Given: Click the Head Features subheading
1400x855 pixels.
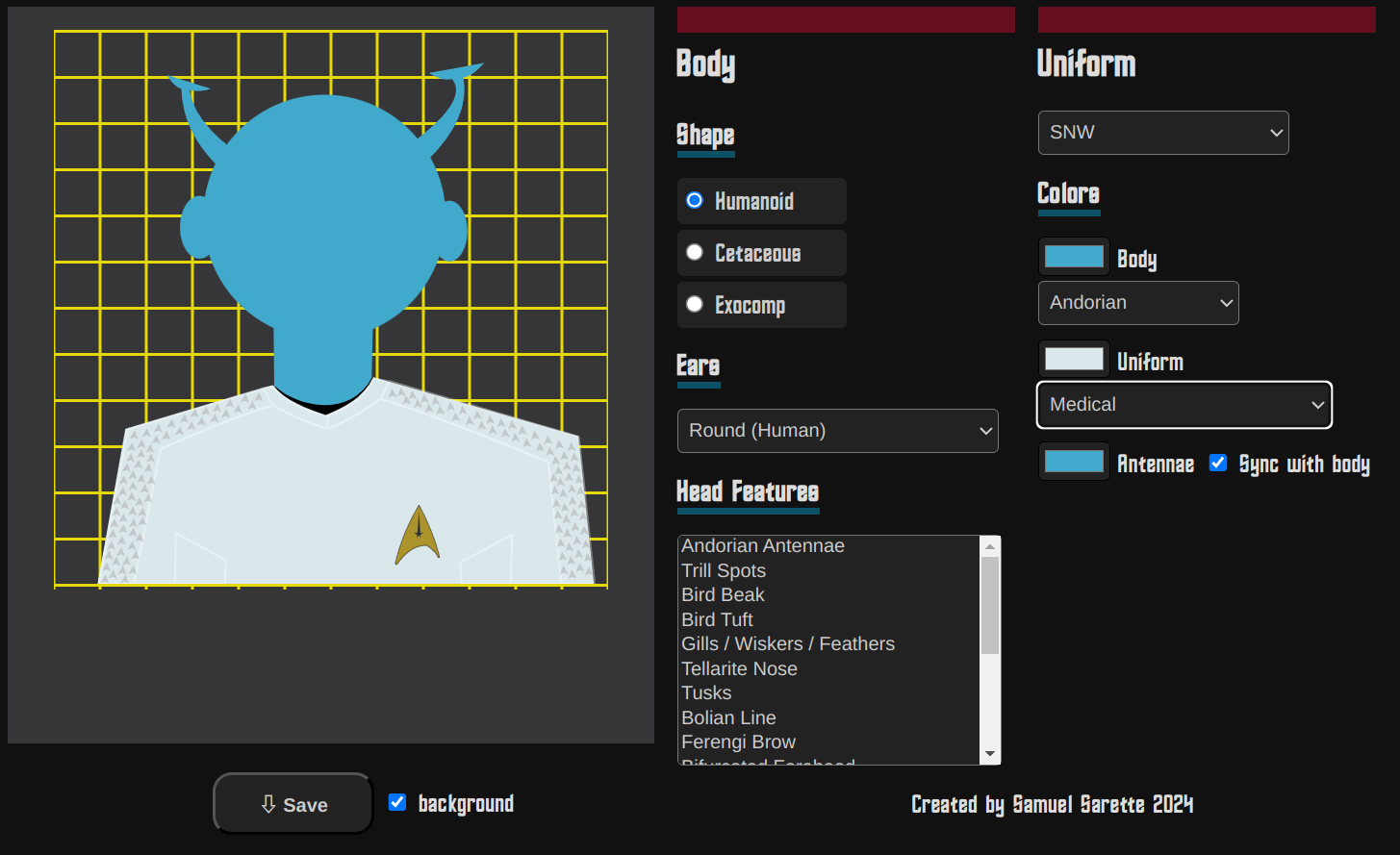Looking at the screenshot, I should coord(748,491).
